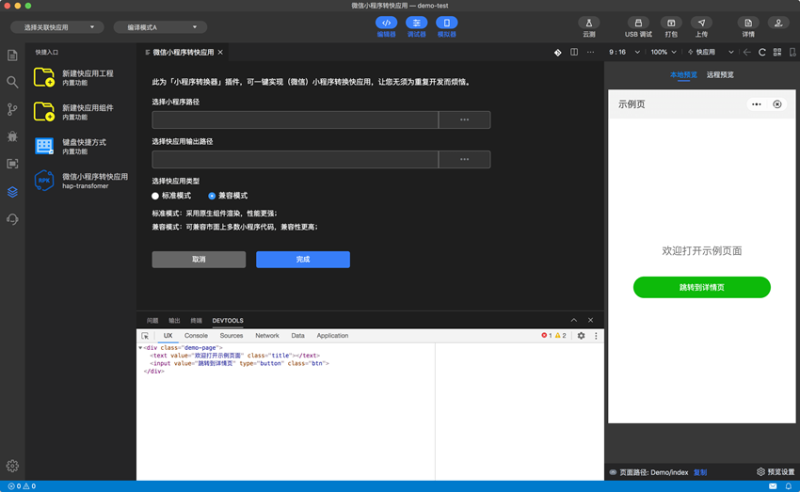800x492 pixels.
Task: Open the devtools Sources tab
Action: (231, 336)
